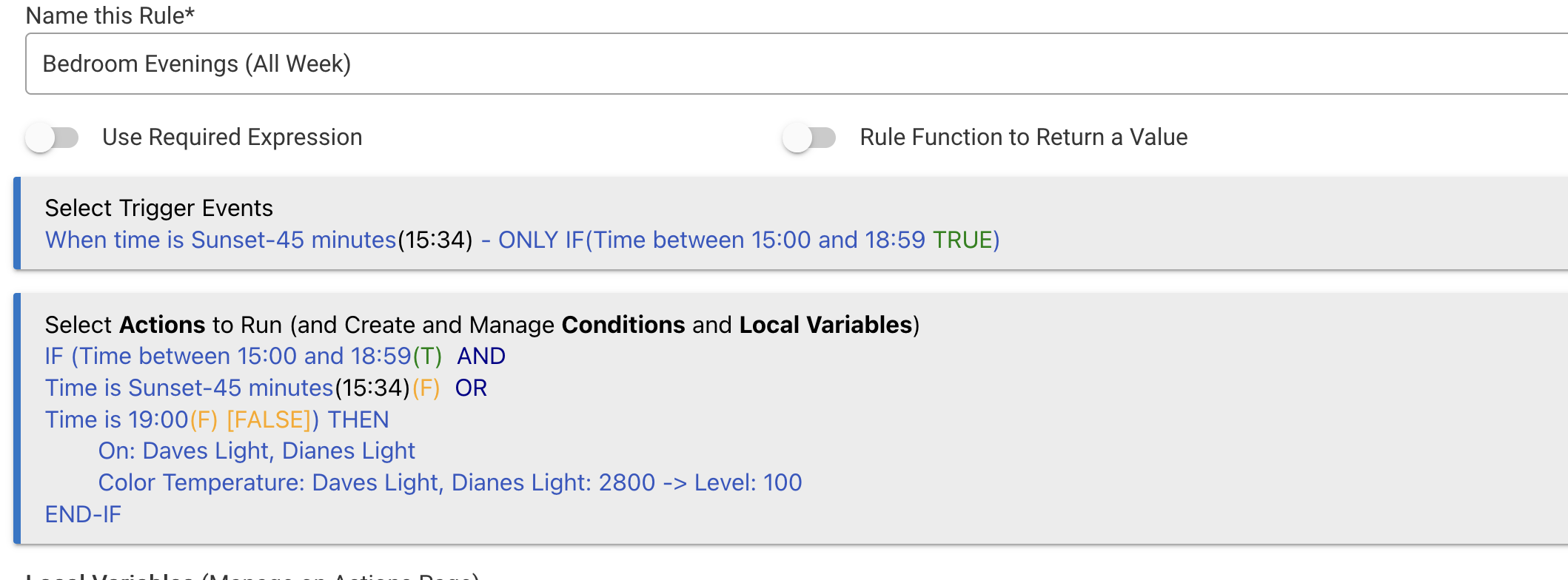Click the rule name input field

(792, 64)
